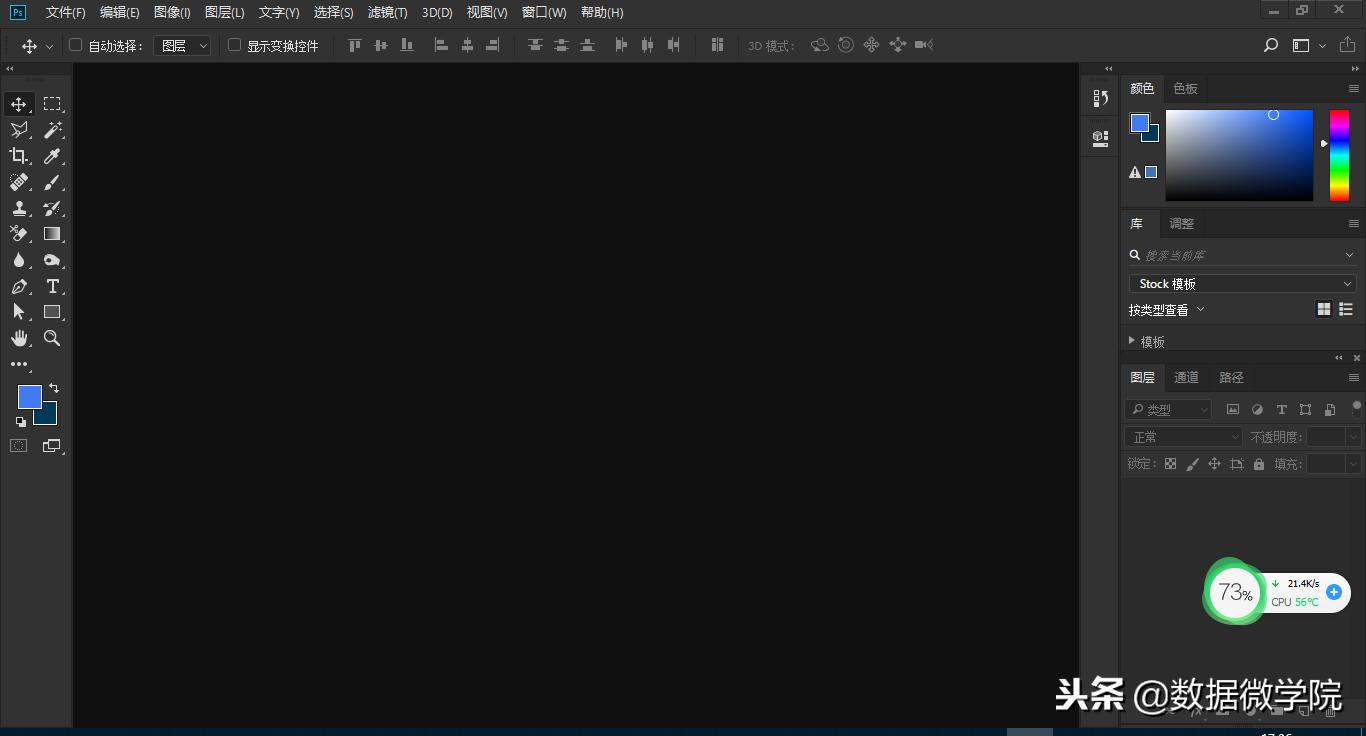This screenshot has height=736, width=1366.
Task: Switch library to list view
Action: click(1346, 310)
